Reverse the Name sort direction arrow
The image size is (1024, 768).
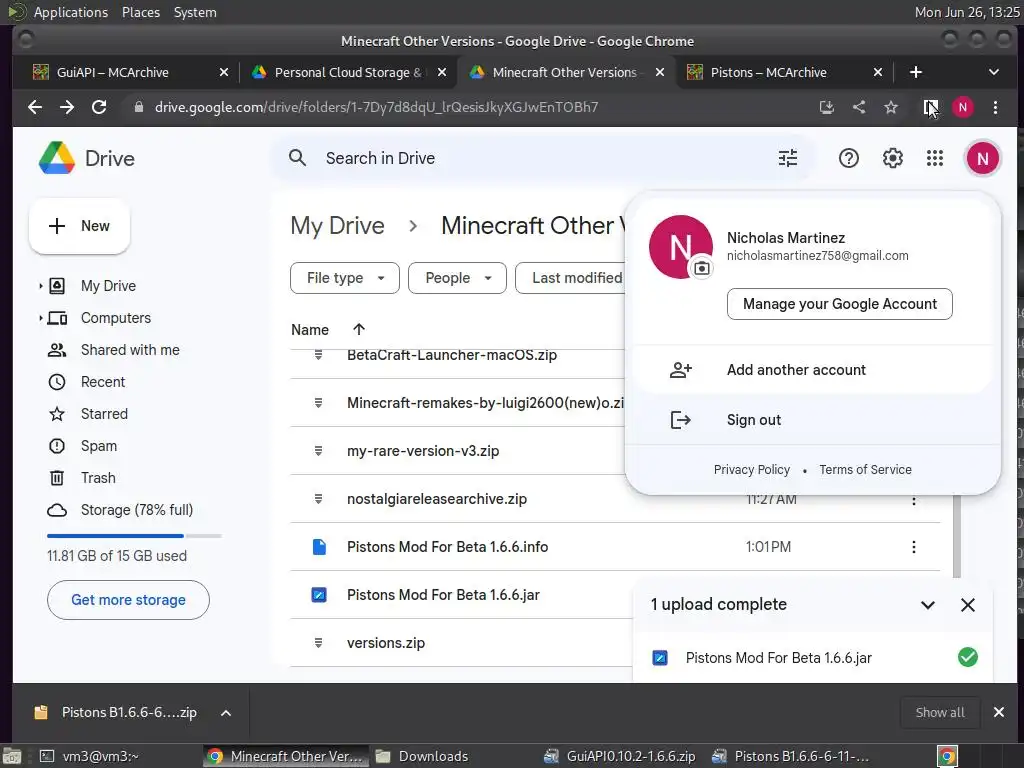pos(359,330)
